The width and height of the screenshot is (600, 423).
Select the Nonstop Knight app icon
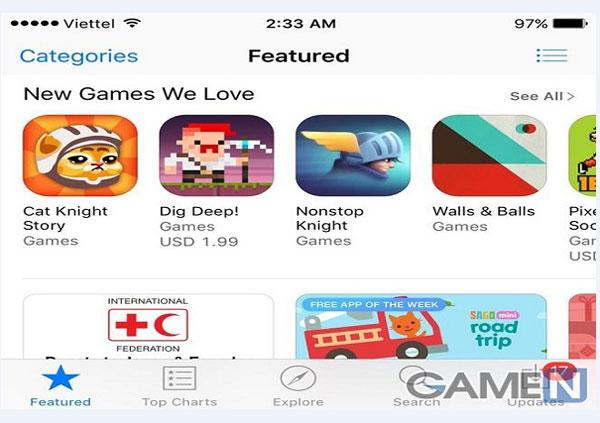(x=353, y=155)
